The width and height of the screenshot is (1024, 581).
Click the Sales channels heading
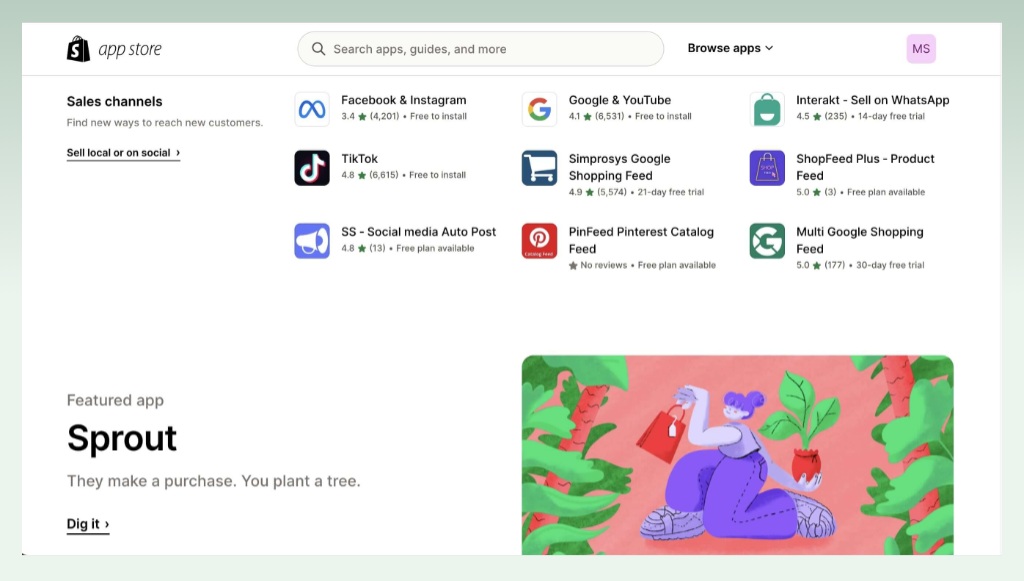114,101
